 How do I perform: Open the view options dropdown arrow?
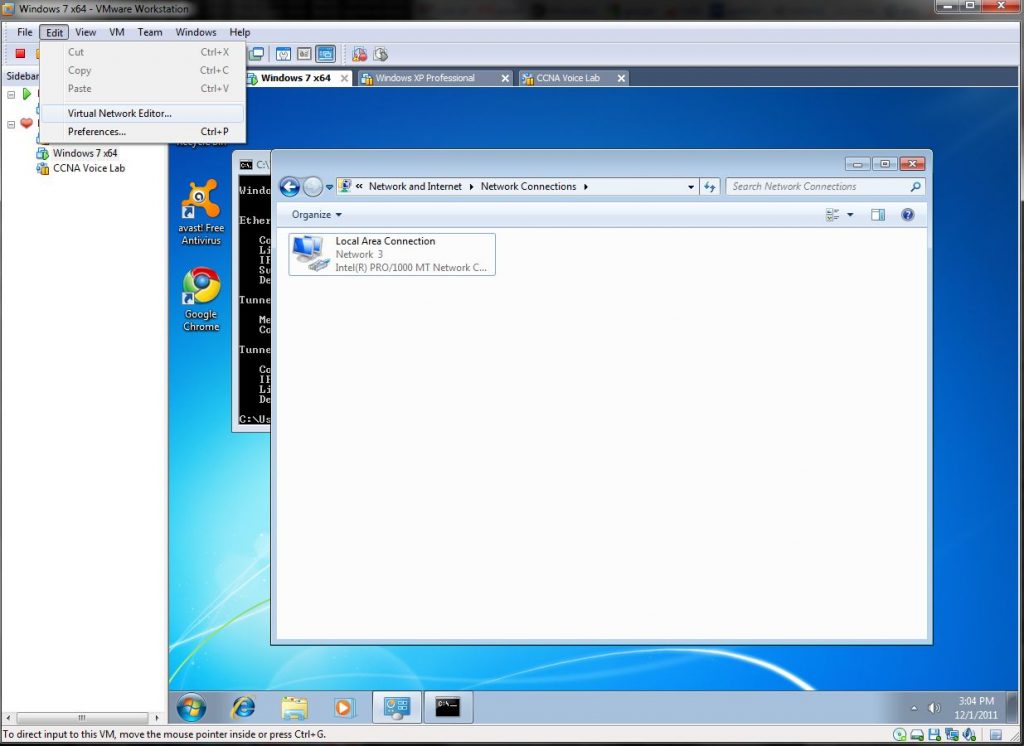(x=850, y=214)
